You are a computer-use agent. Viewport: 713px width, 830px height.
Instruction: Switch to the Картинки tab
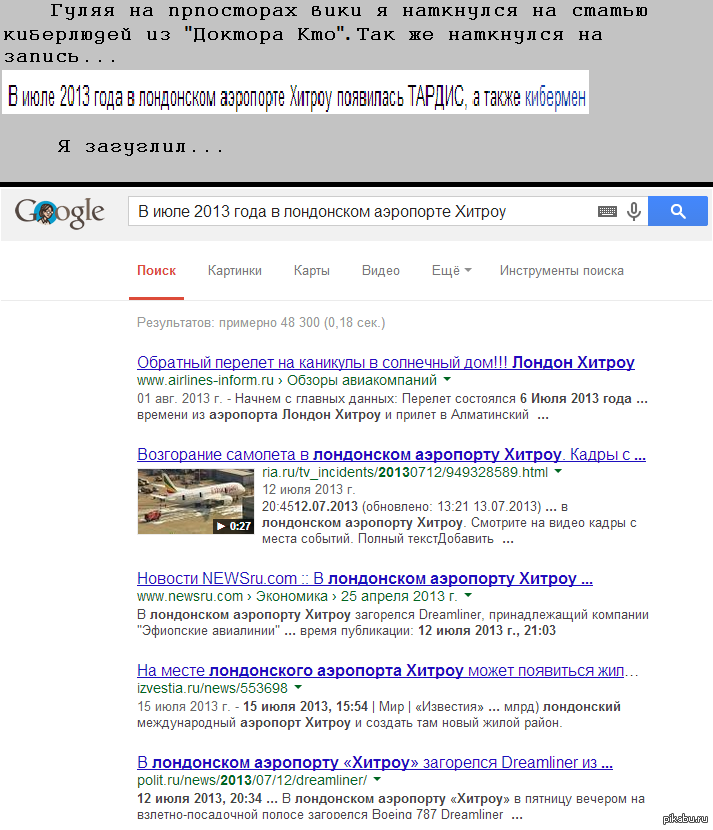(234, 270)
